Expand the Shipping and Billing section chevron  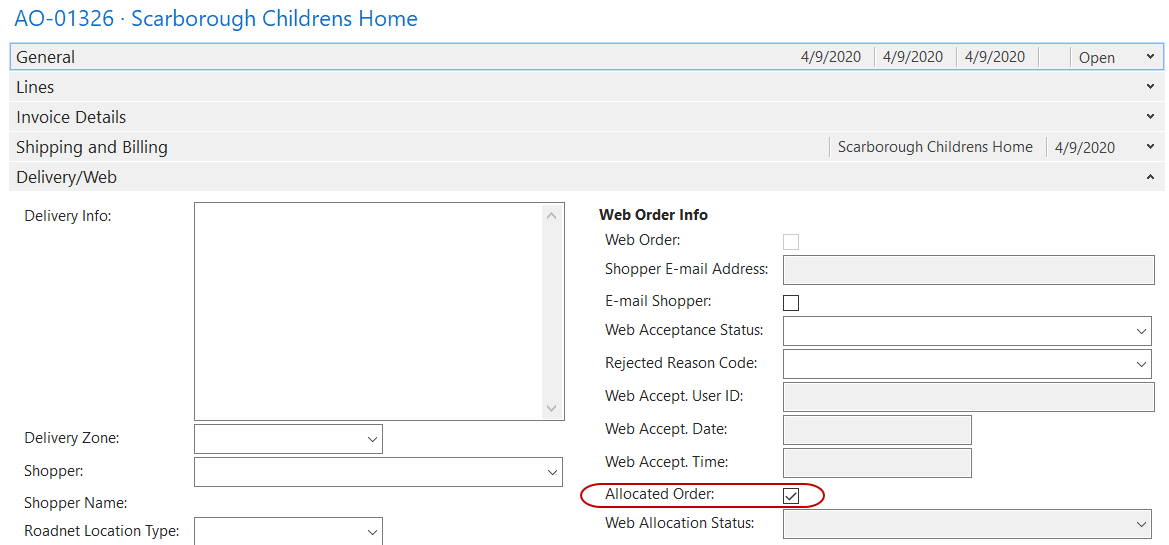[1150, 147]
